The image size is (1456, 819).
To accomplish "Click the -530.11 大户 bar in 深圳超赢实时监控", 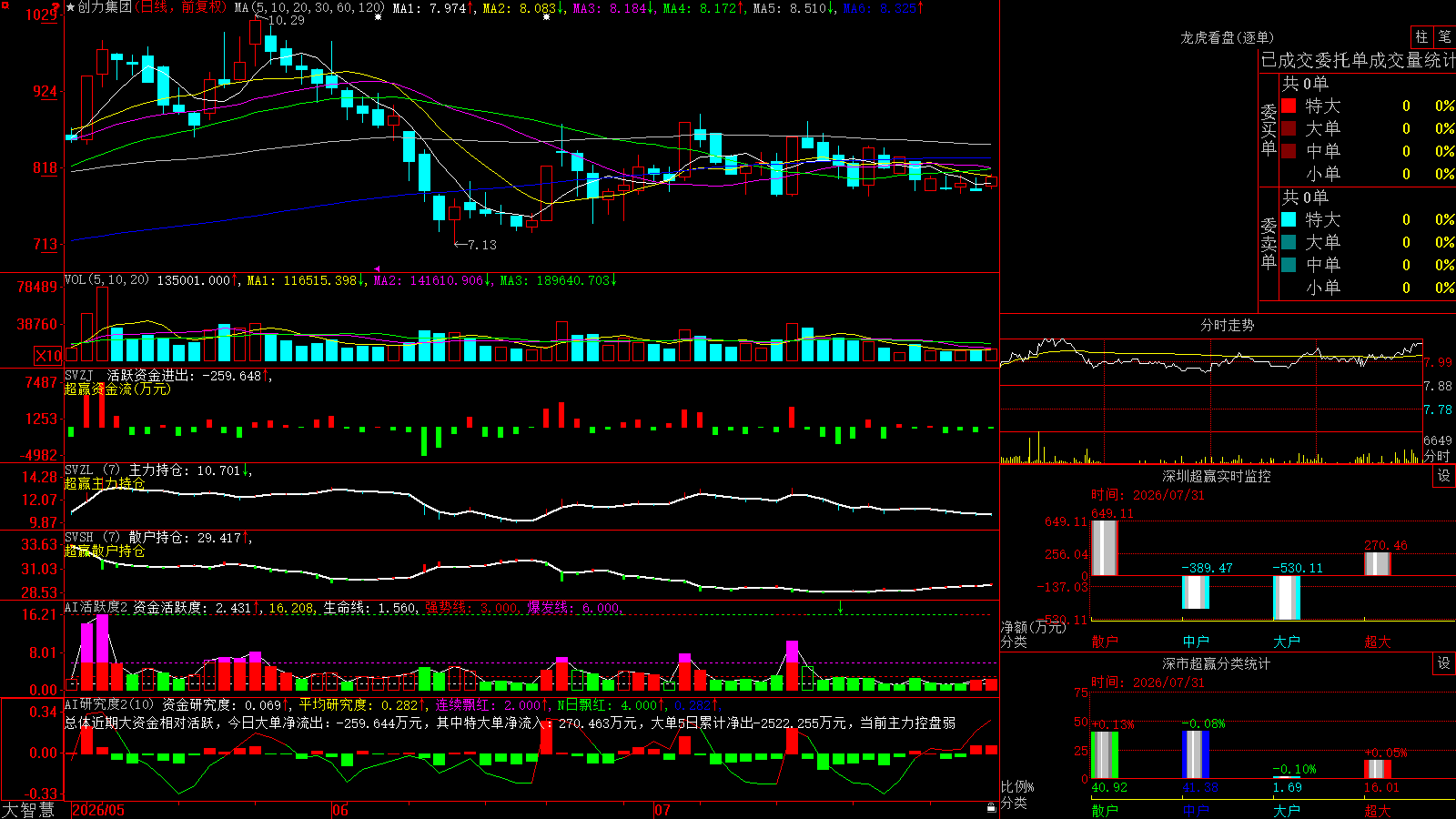I will [x=1286, y=598].
